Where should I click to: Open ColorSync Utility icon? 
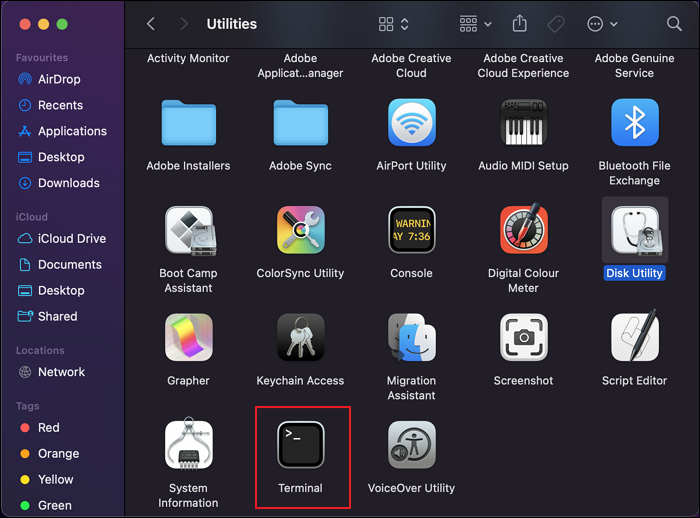[300, 230]
